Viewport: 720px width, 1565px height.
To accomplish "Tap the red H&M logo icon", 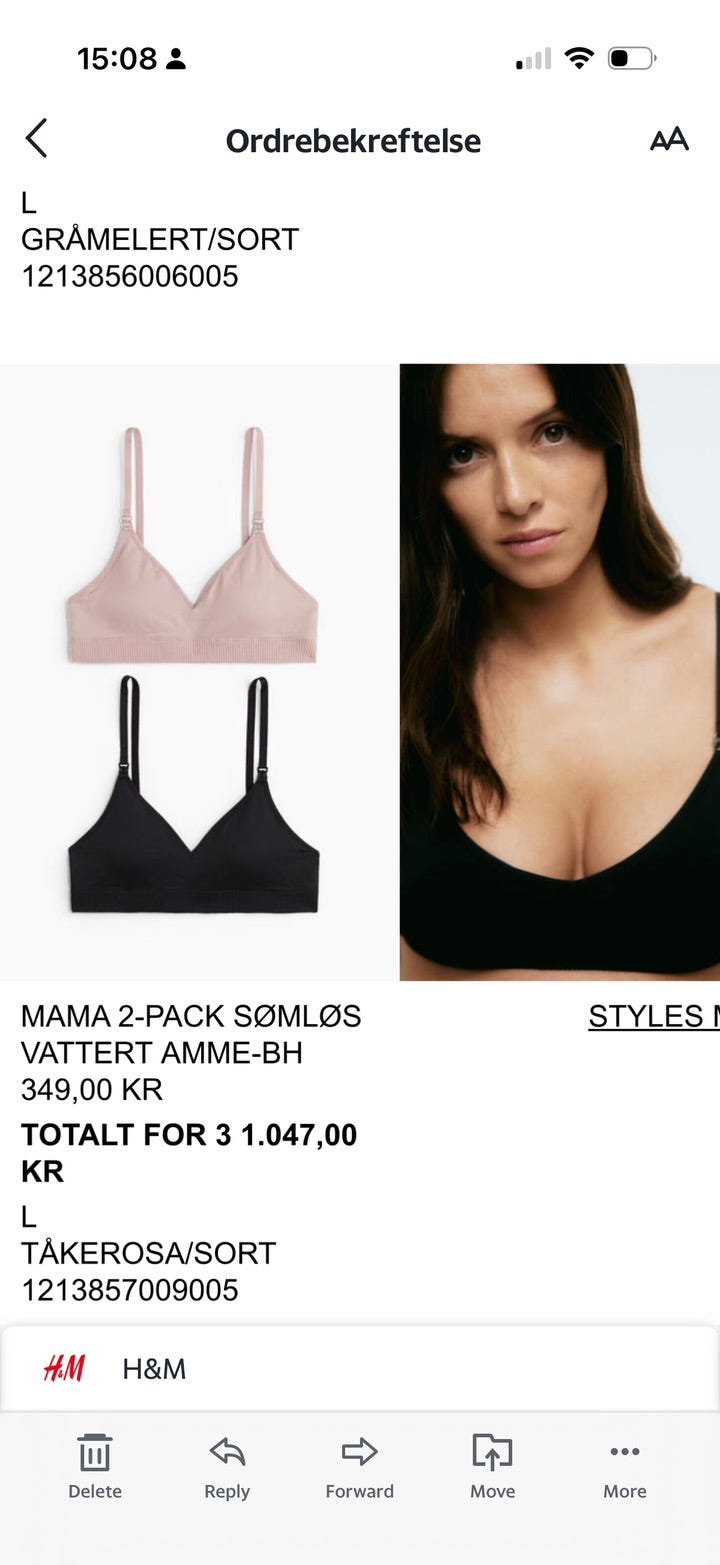I will (64, 1368).
